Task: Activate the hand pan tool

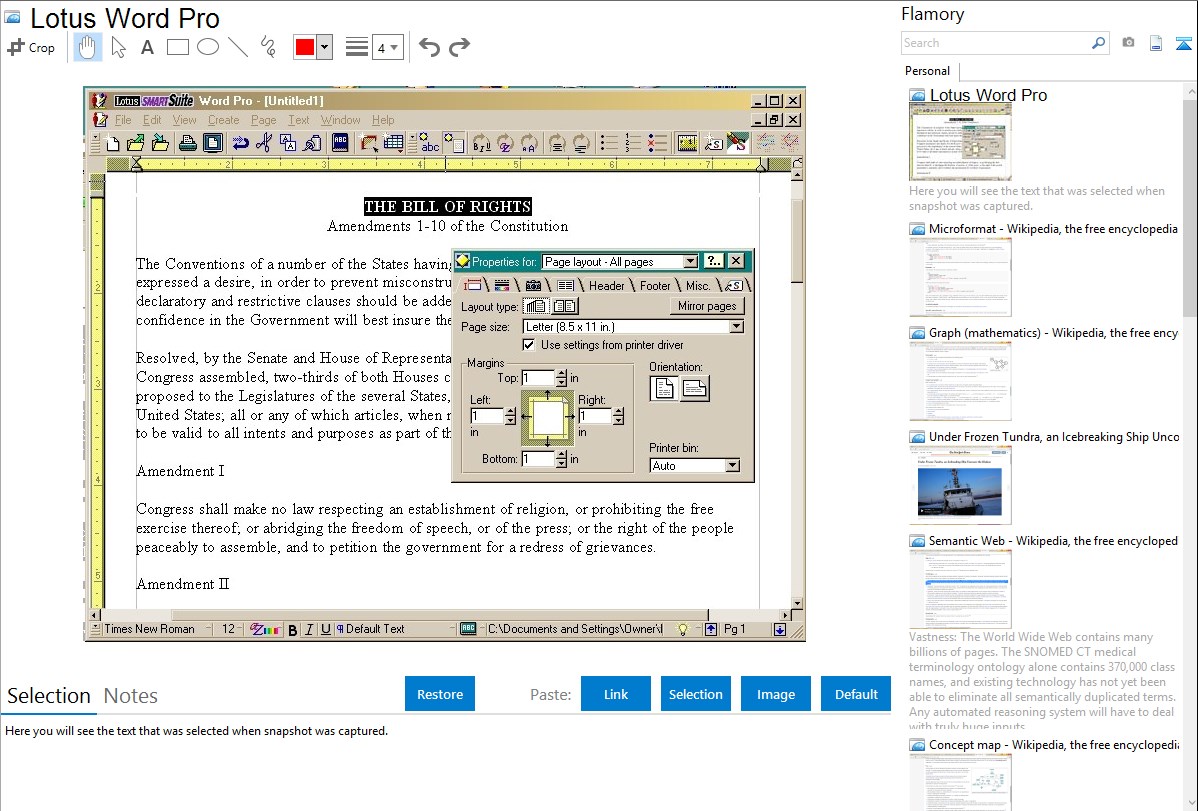Action: pos(88,47)
